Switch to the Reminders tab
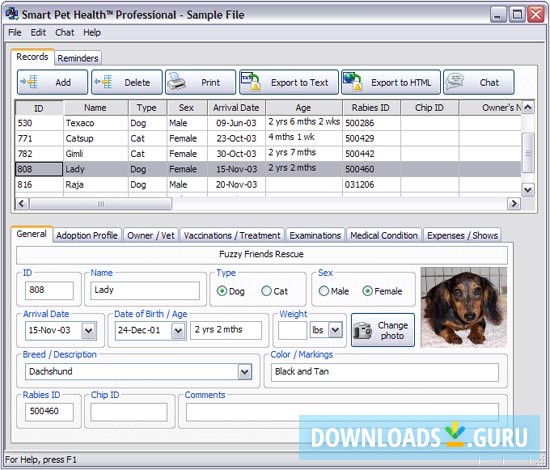Screen dimensions: 550x470 coord(78,58)
